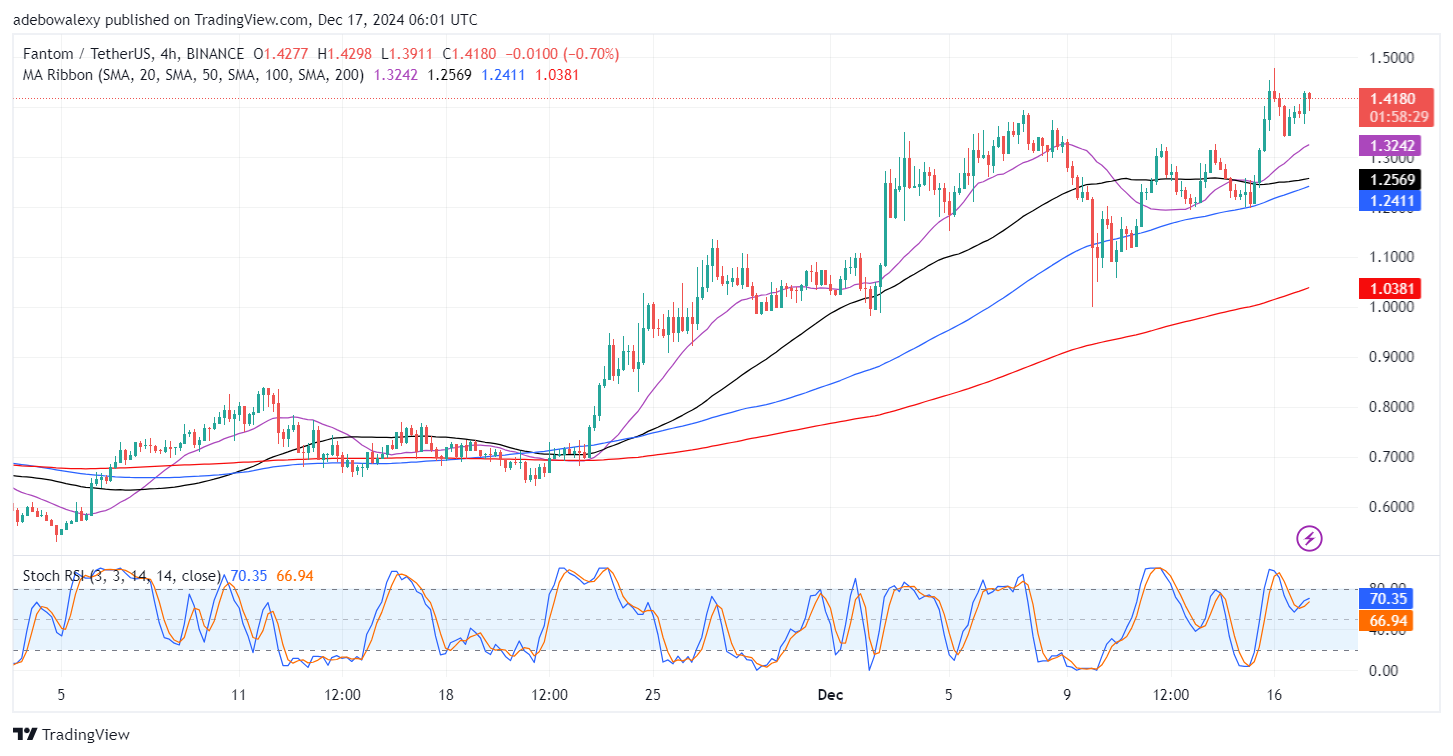Click the 18 date label on time axis
The height and width of the screenshot is (756, 1453).
447,695
